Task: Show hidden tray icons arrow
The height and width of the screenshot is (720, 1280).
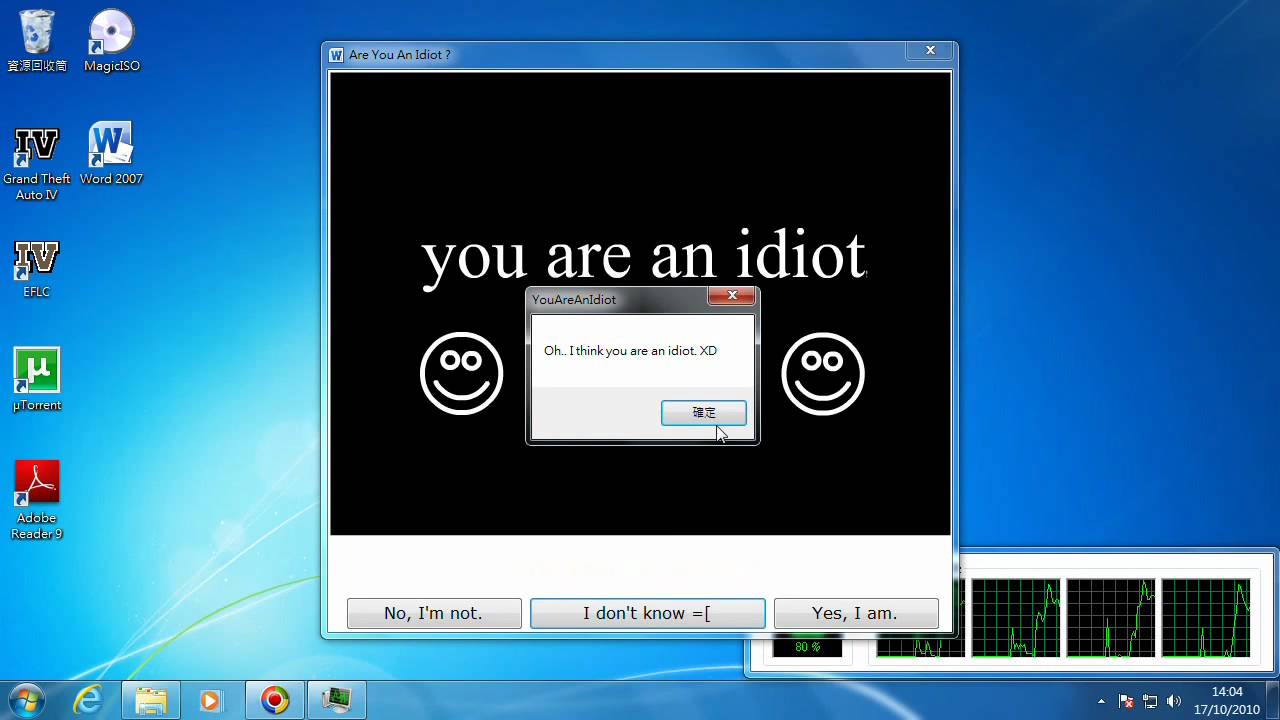Action: point(1101,701)
